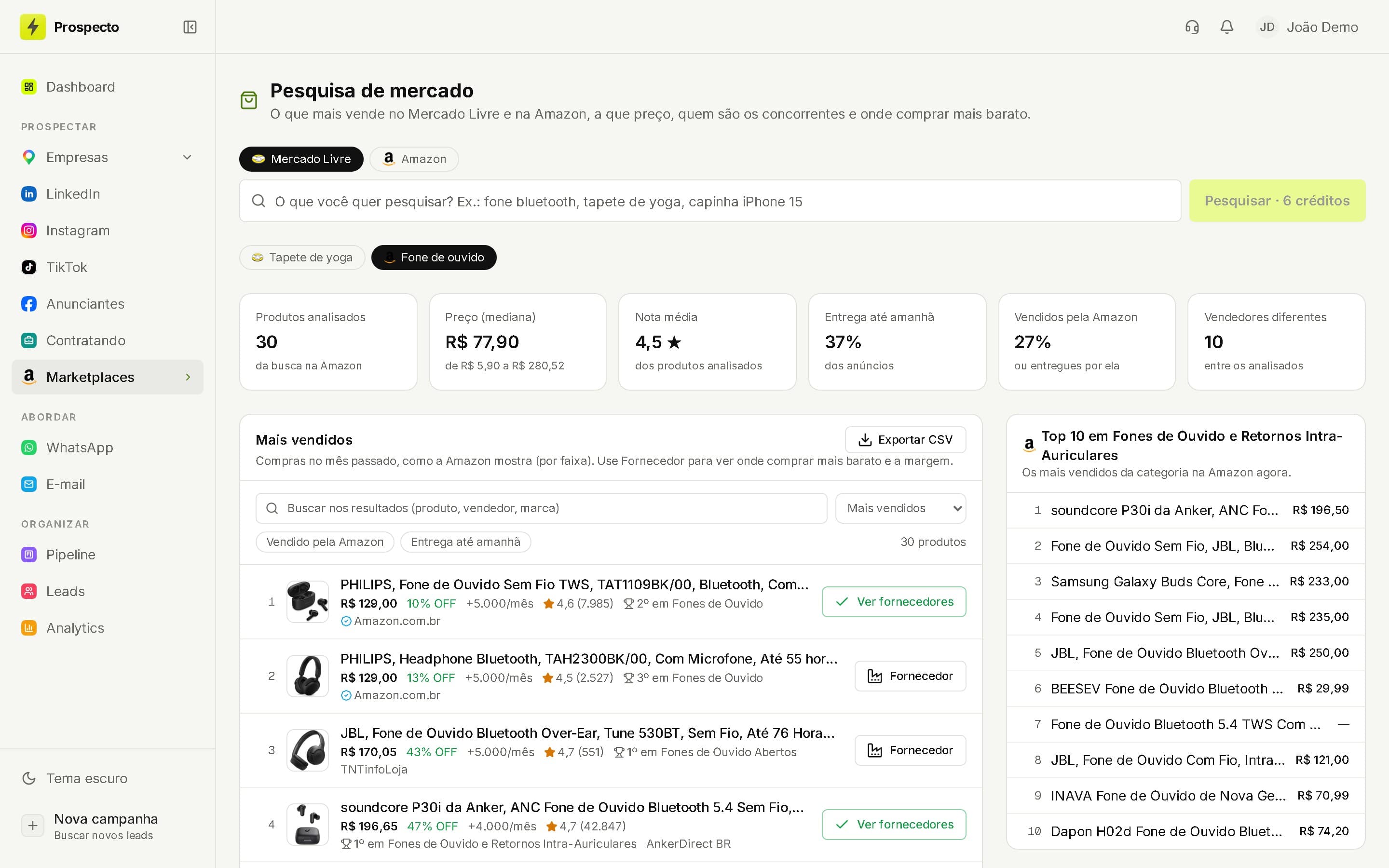
Task: Switch to Amazon marketplace tab
Action: point(414,159)
